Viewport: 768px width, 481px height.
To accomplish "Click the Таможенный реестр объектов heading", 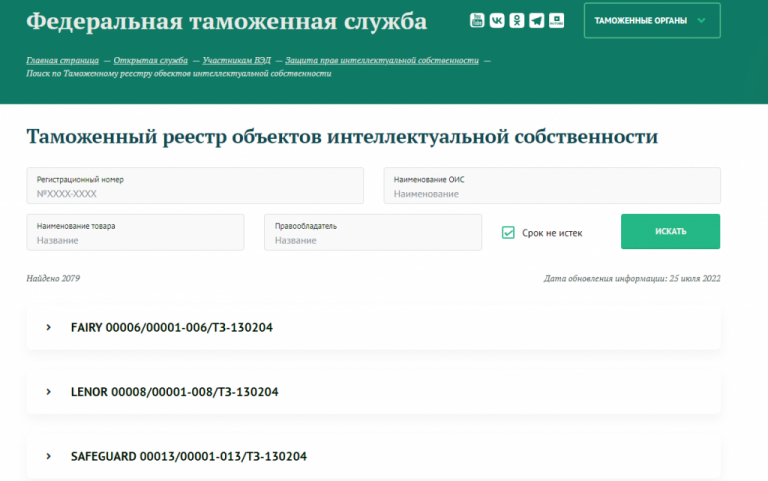I will click(342, 137).
